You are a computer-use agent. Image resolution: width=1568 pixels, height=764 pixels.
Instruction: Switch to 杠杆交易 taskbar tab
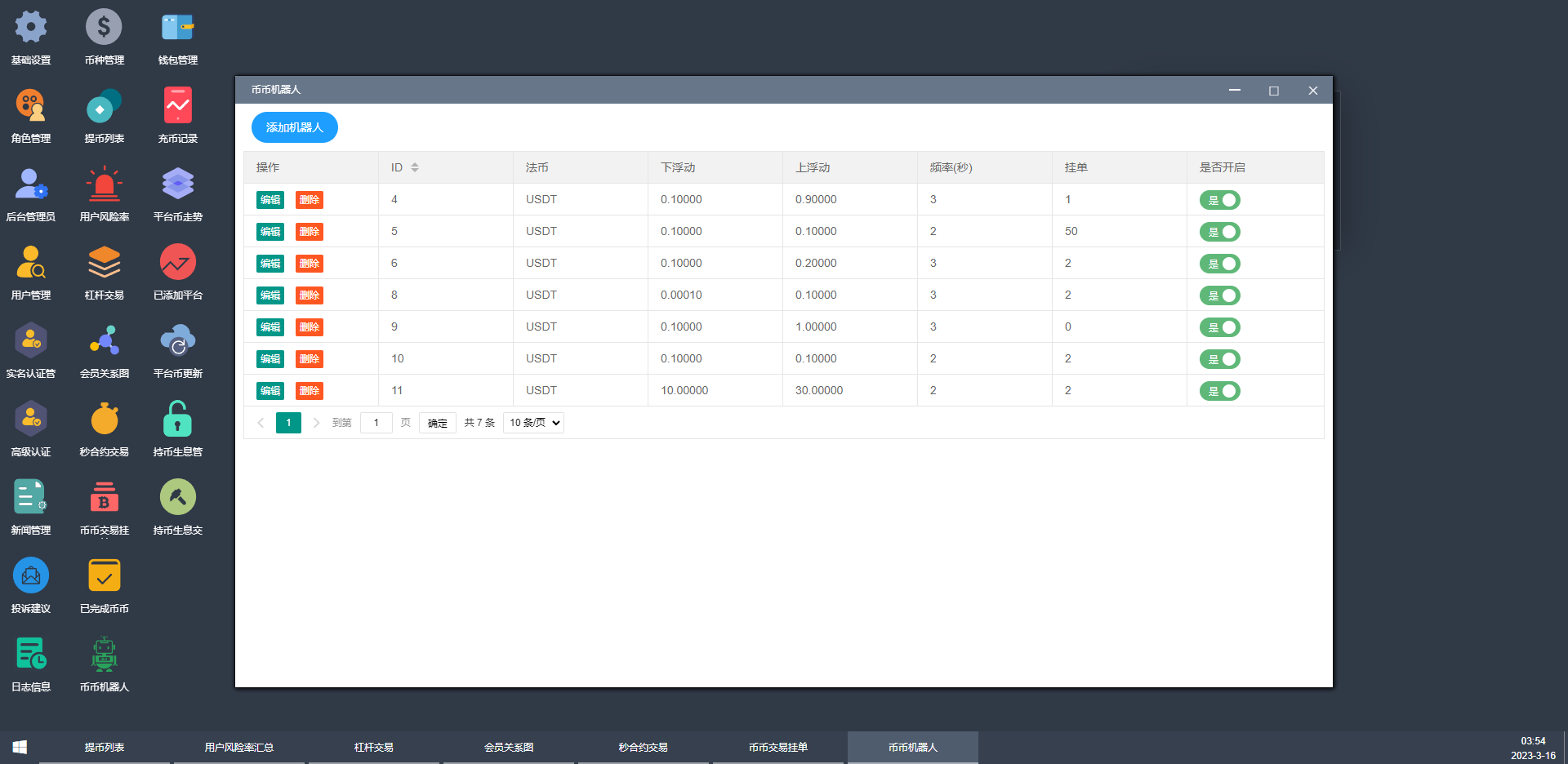pyautogui.click(x=373, y=747)
